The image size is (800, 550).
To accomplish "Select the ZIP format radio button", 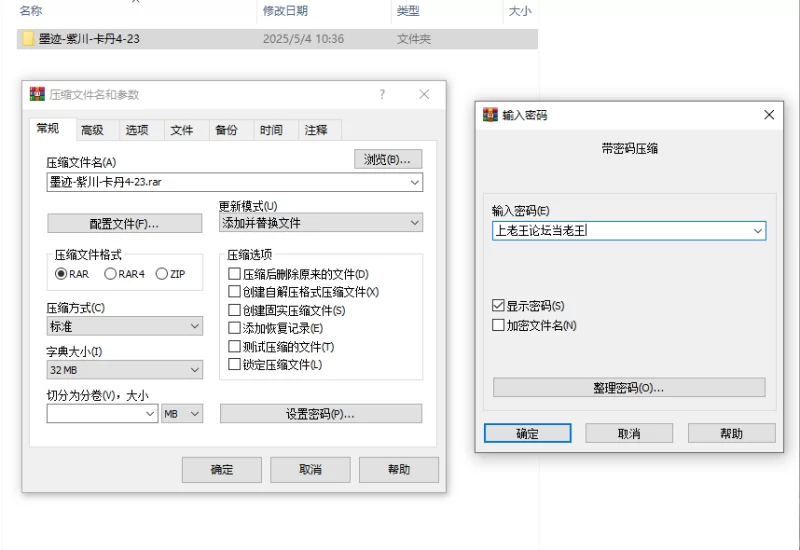I will click(162, 274).
